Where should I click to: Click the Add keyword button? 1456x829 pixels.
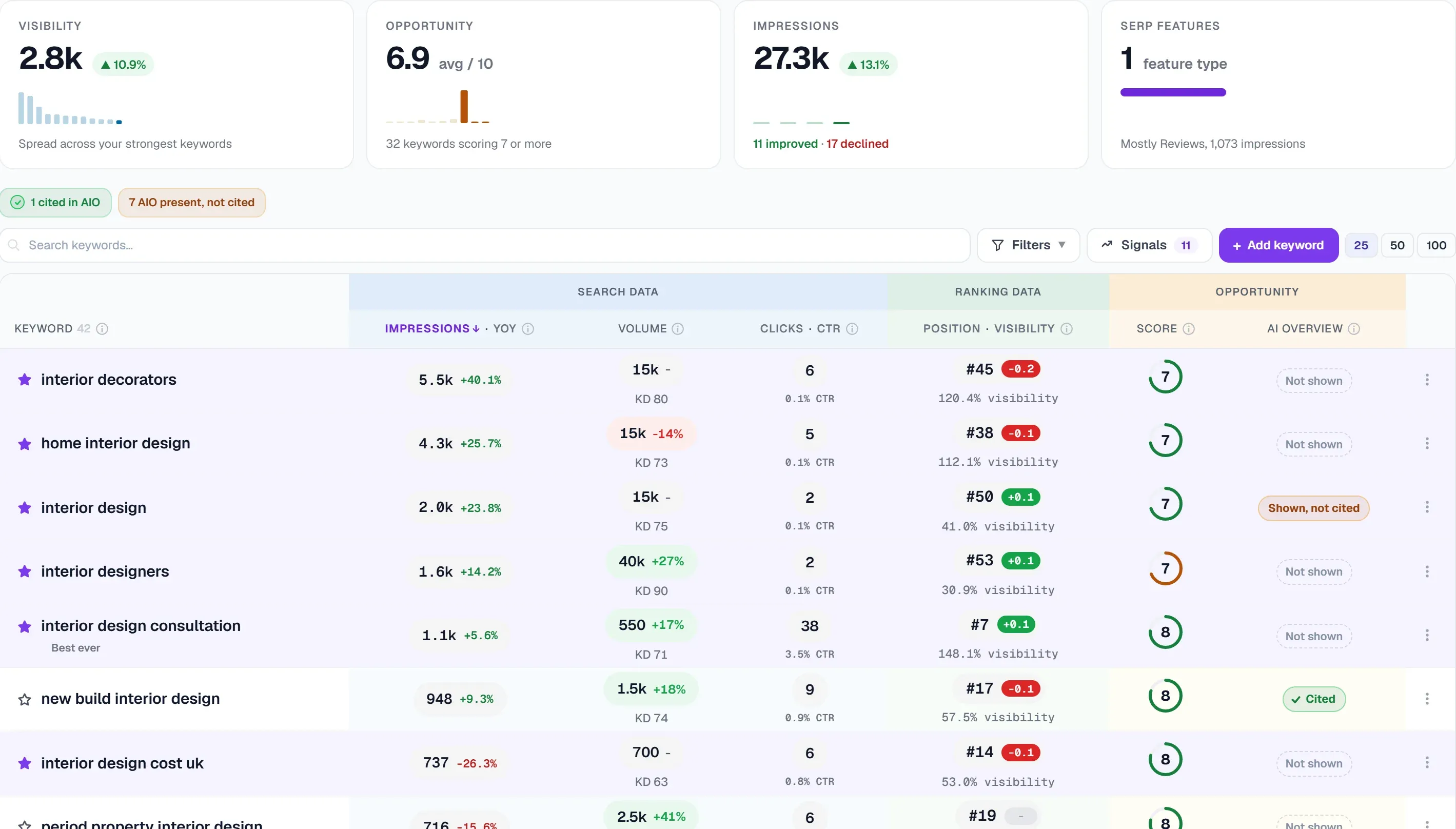pos(1278,245)
